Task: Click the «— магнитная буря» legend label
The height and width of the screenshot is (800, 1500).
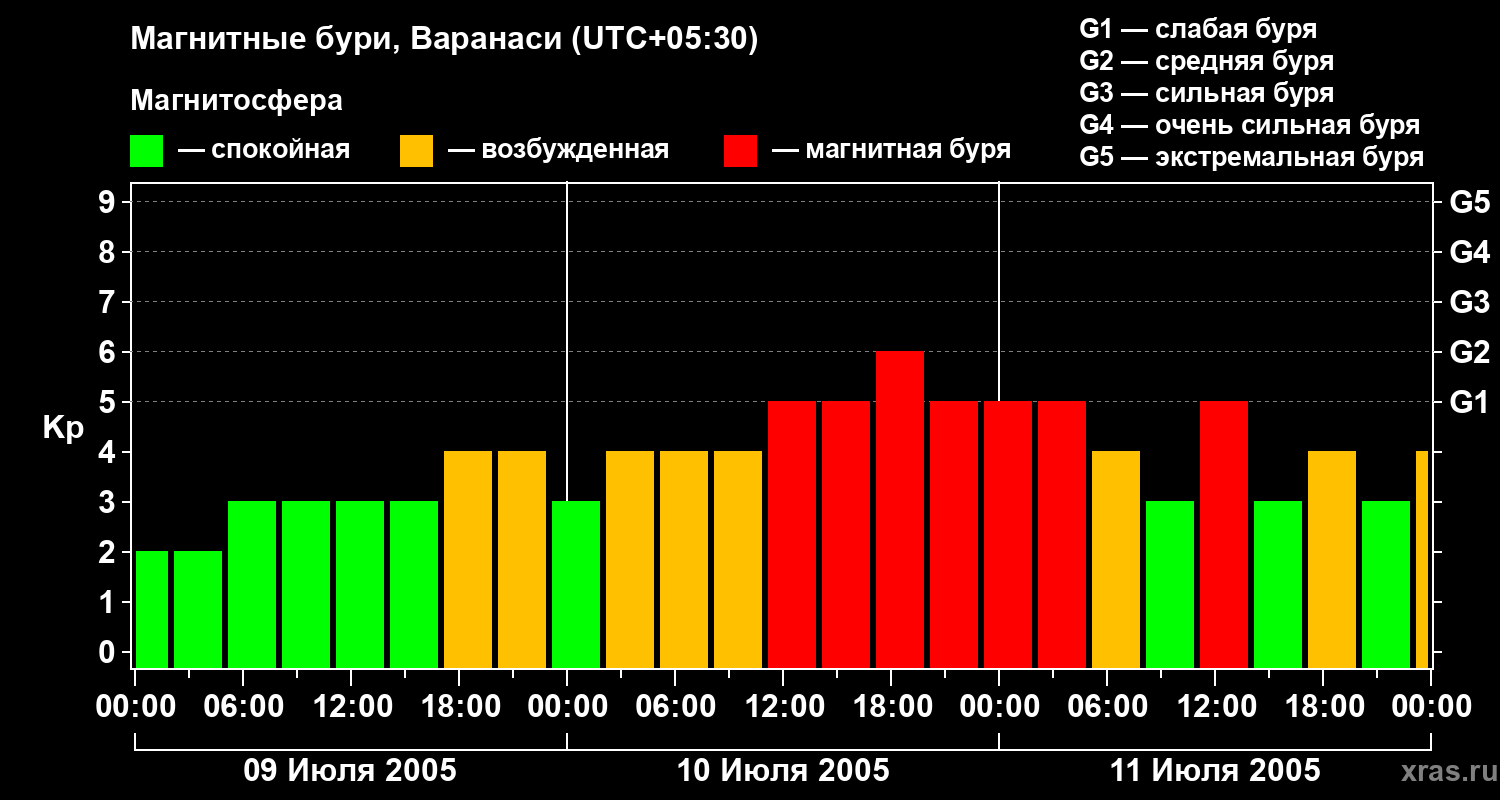Action: (891, 150)
